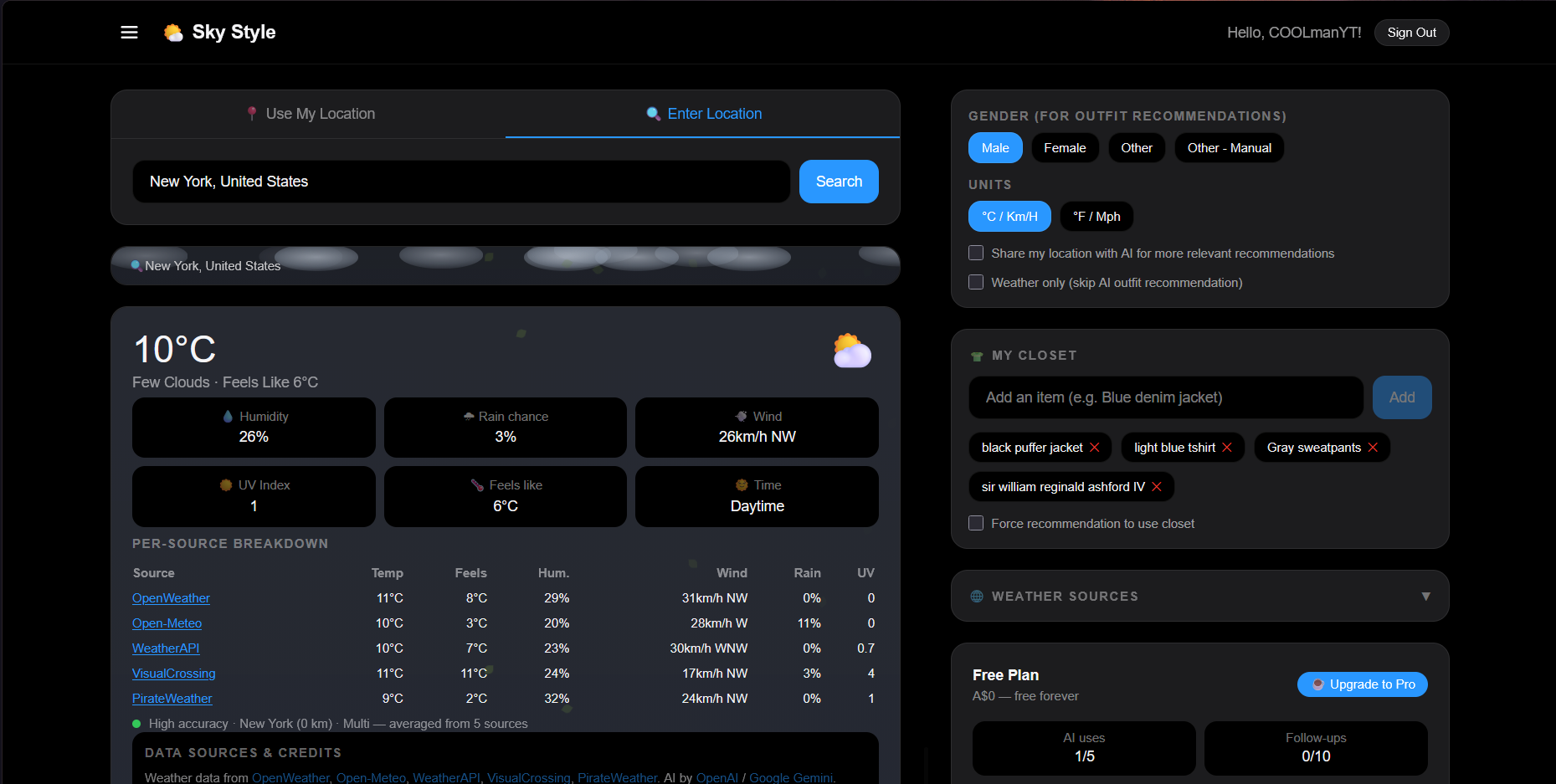
Task: Open the hamburger menu
Action: coord(129,33)
